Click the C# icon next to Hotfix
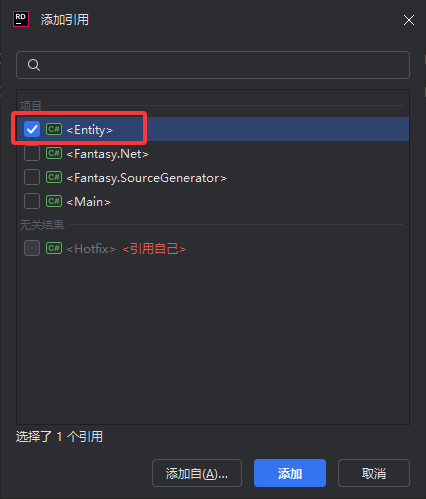The height and width of the screenshot is (499, 426). pyautogui.click(x=54, y=248)
